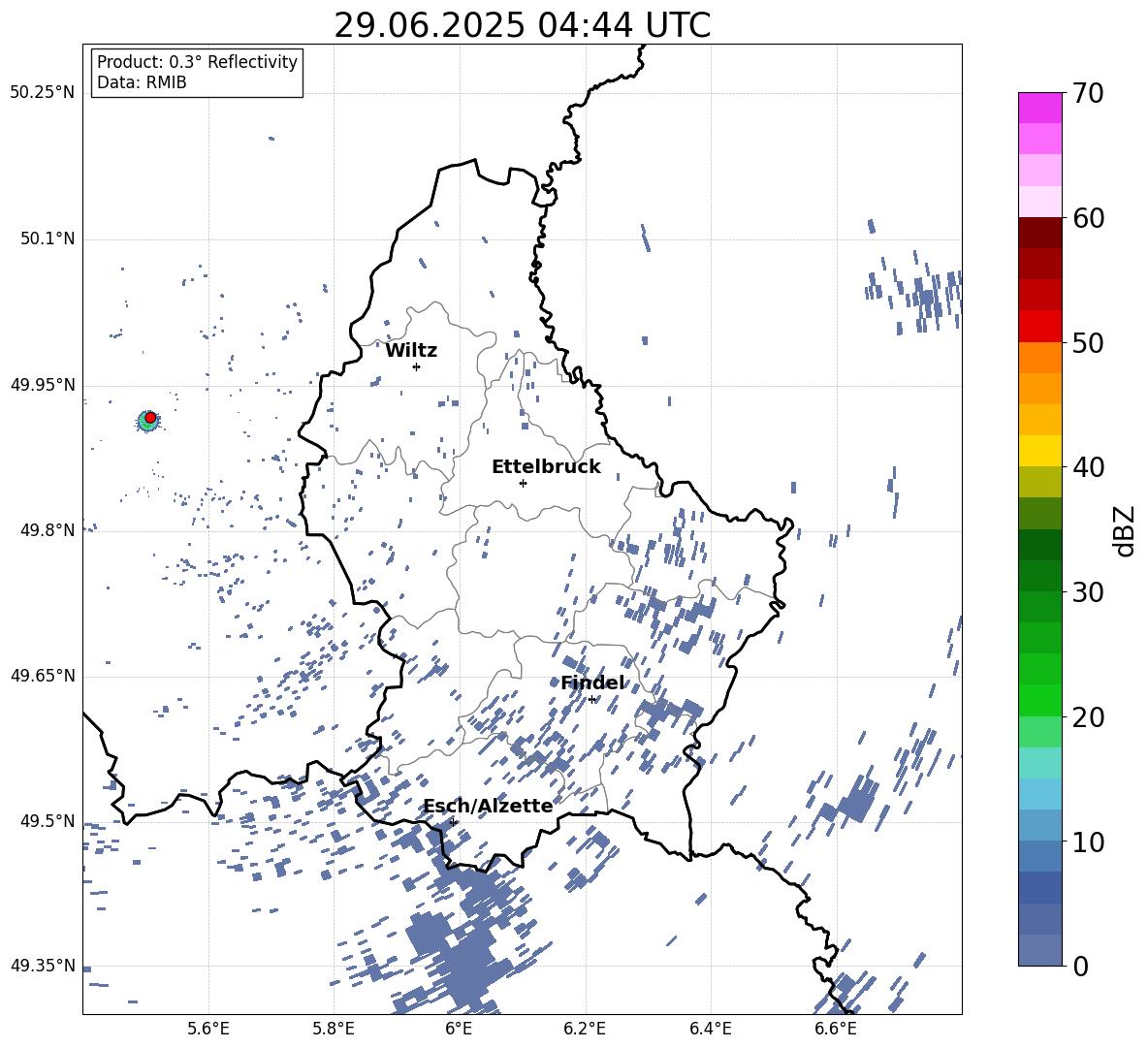The width and height of the screenshot is (1148, 1048).
Task: Click the Findel station cross marker
Action: (592, 700)
